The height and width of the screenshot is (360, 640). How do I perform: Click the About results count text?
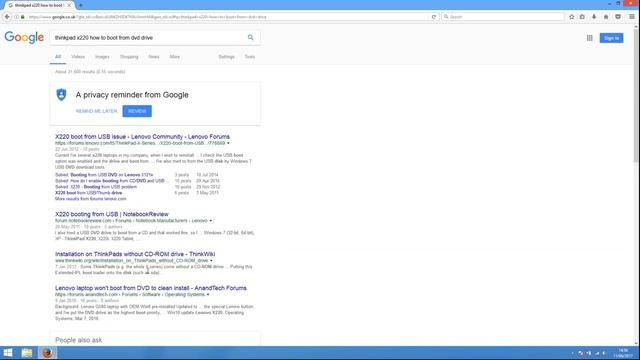90,72
